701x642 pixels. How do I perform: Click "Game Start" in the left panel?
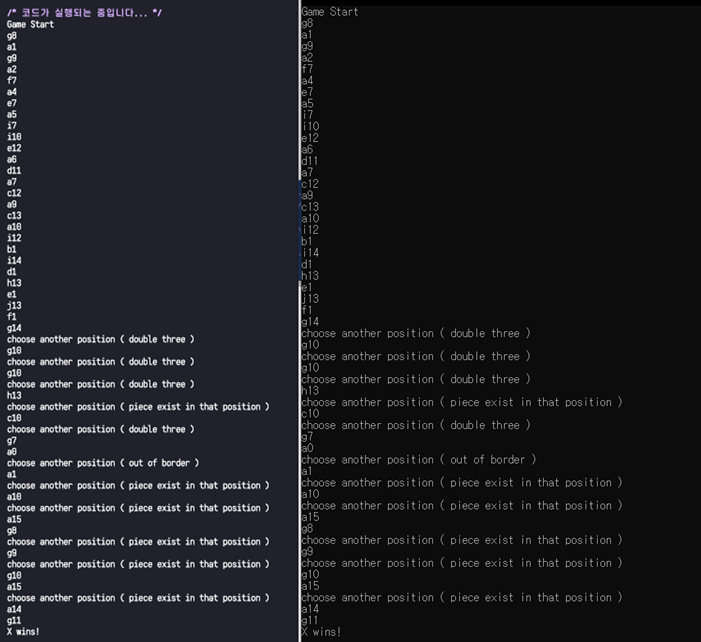pyautogui.click(x=30, y=24)
